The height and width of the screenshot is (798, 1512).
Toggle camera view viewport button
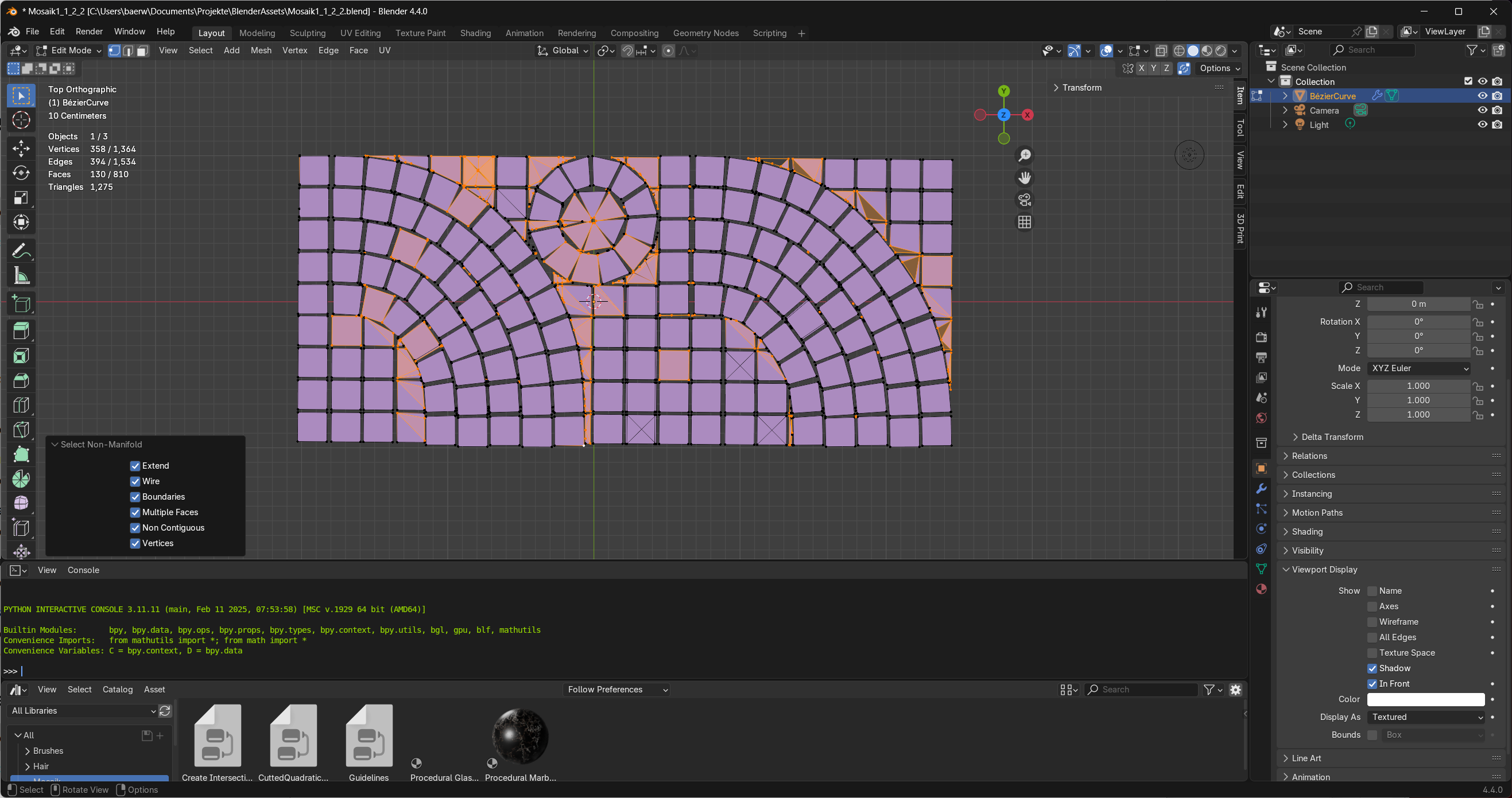[1024, 200]
